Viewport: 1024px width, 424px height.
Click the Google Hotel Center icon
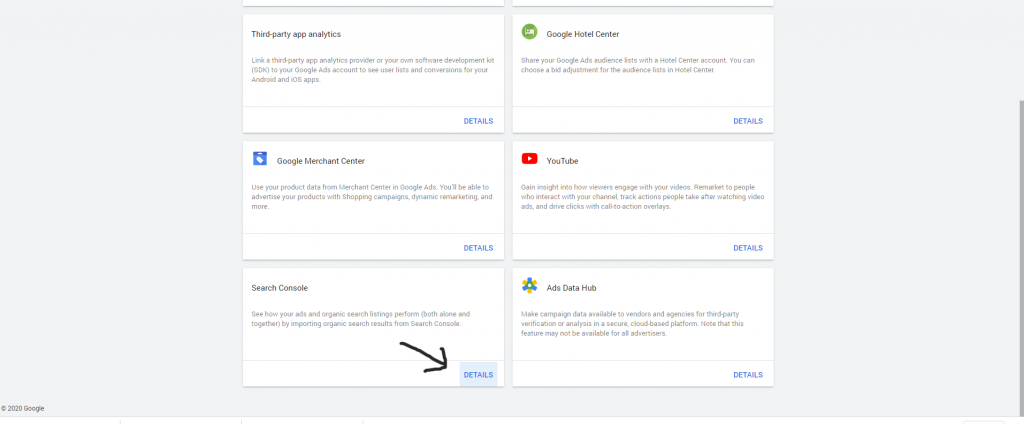click(x=529, y=31)
